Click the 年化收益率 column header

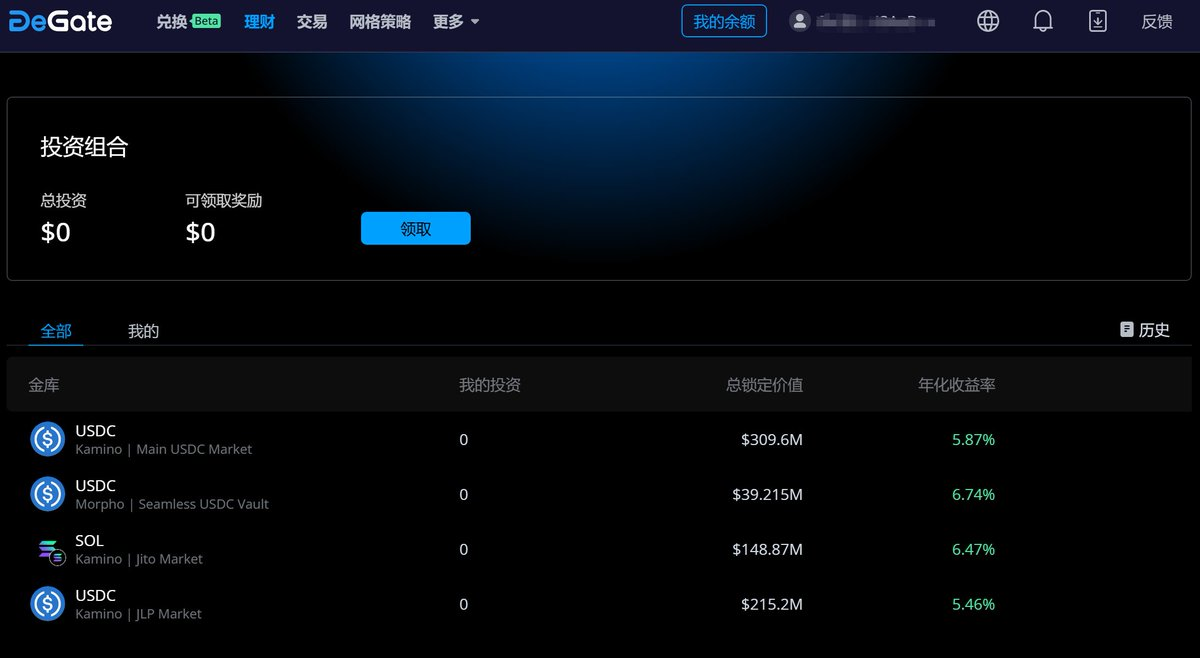coord(957,385)
